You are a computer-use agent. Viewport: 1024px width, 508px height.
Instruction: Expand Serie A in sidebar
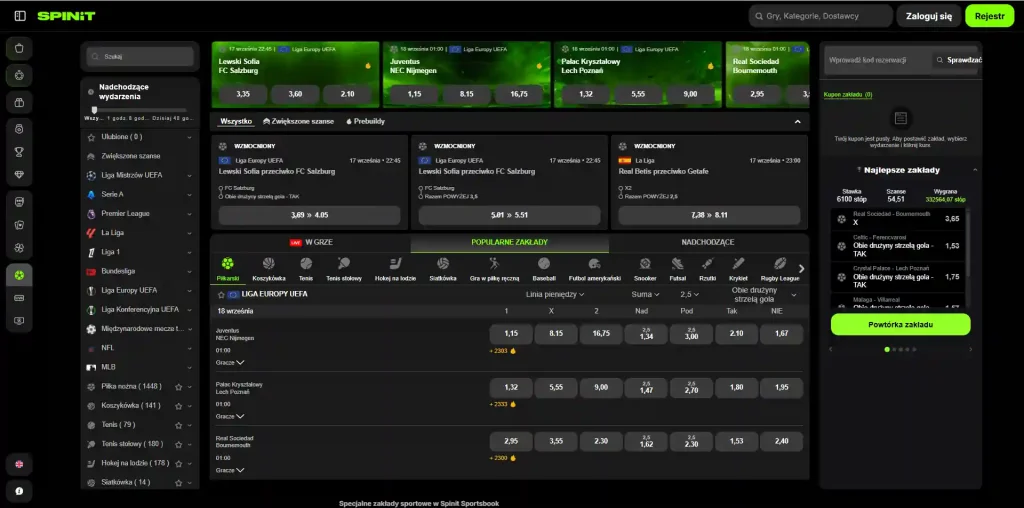[189, 195]
